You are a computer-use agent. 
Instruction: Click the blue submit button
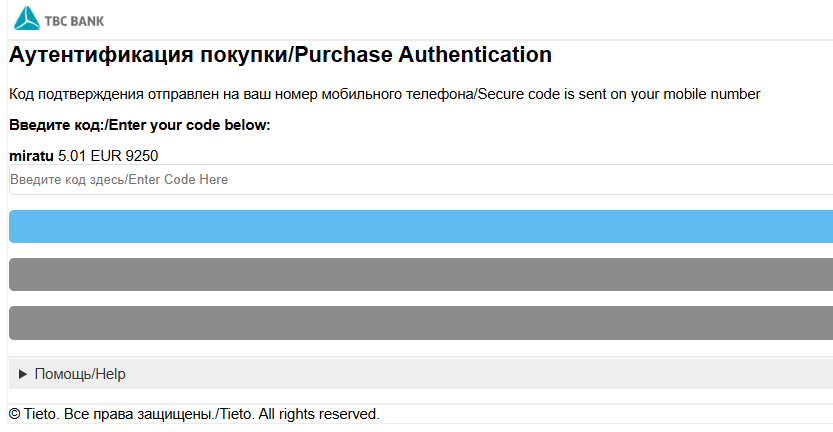[x=421, y=226]
